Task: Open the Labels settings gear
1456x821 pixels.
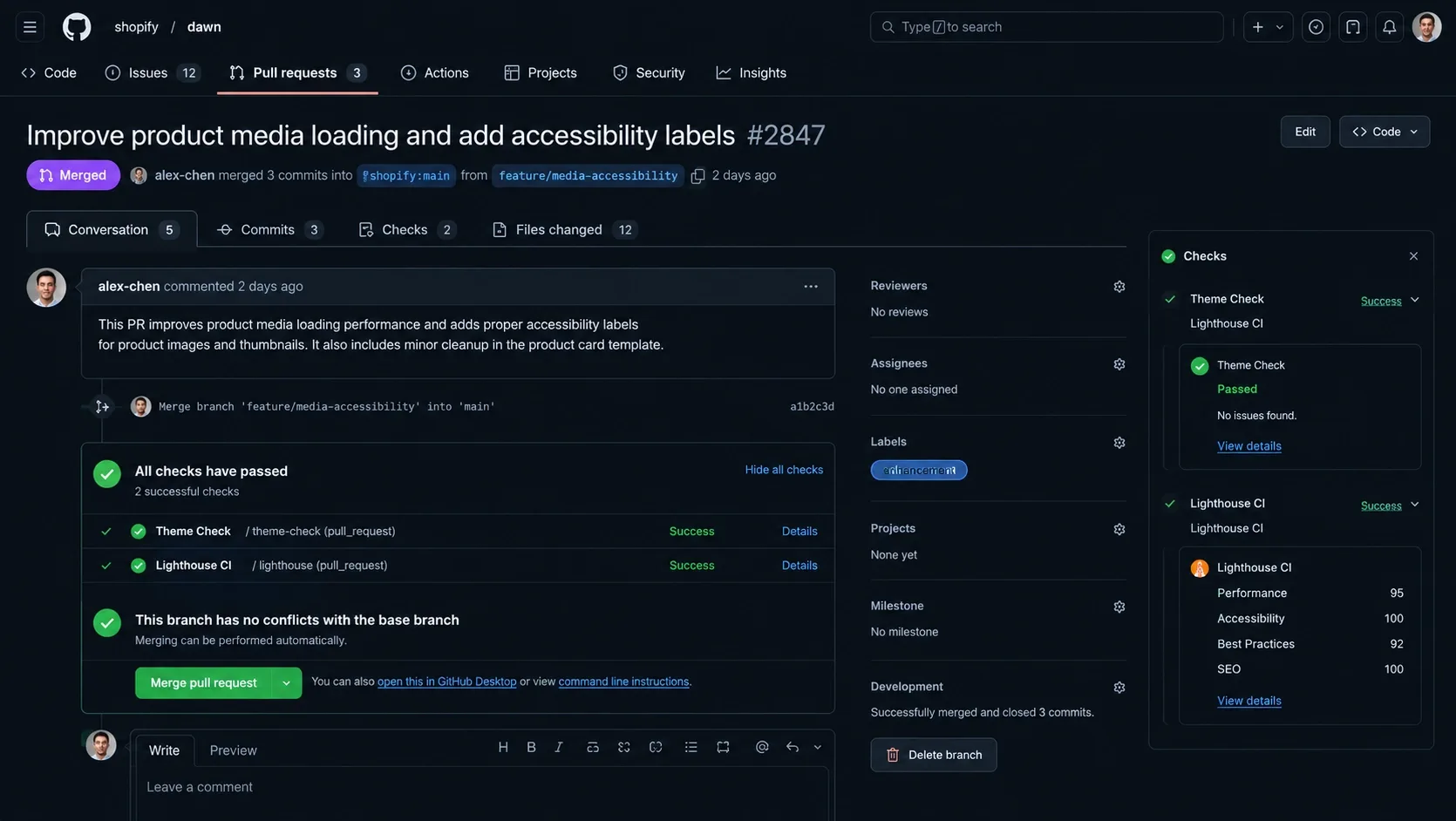Action: click(x=1119, y=443)
